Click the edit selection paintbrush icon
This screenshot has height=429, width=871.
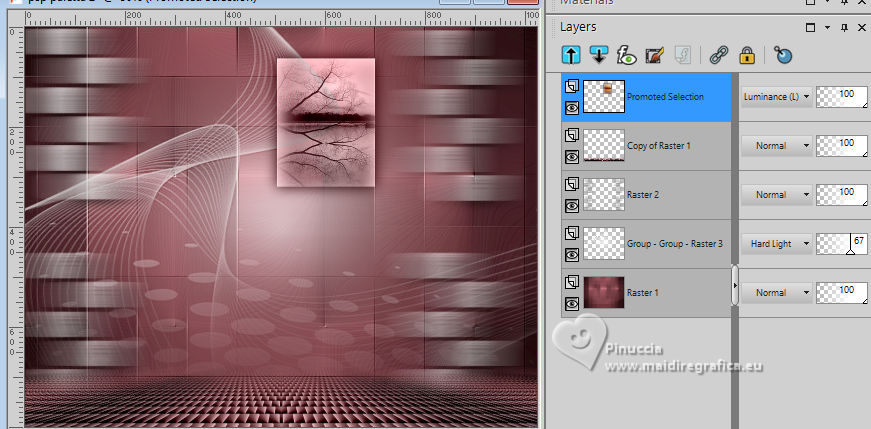point(655,54)
